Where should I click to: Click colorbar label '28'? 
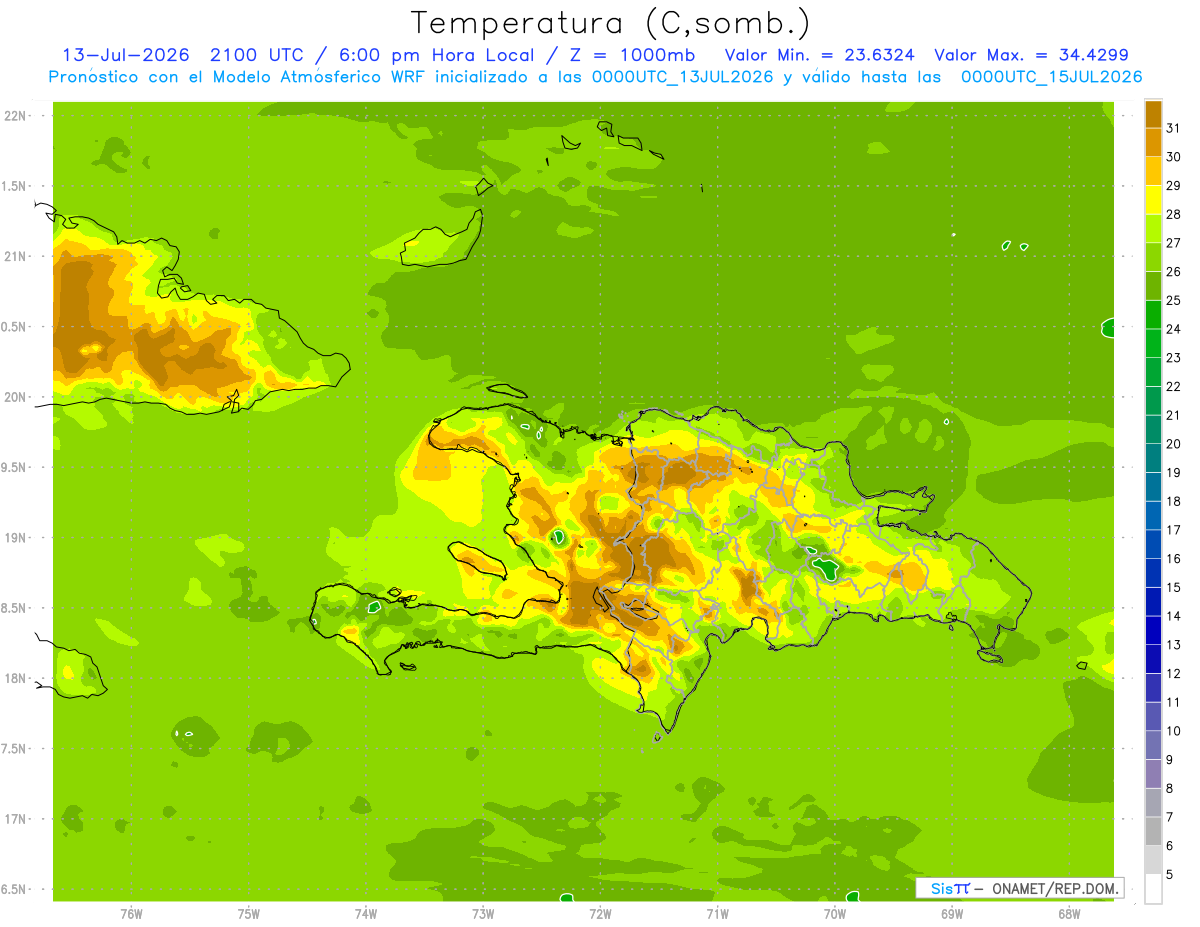[x=1173, y=214]
